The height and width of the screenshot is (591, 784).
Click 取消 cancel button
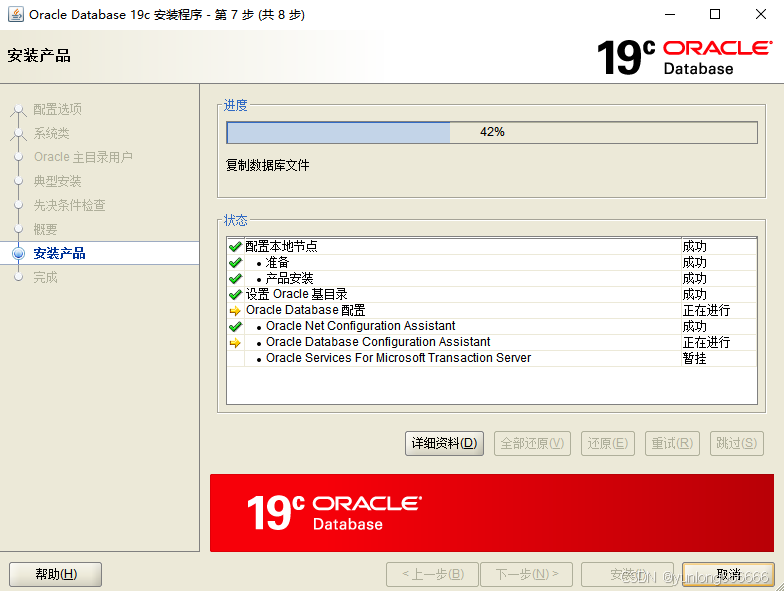728,574
